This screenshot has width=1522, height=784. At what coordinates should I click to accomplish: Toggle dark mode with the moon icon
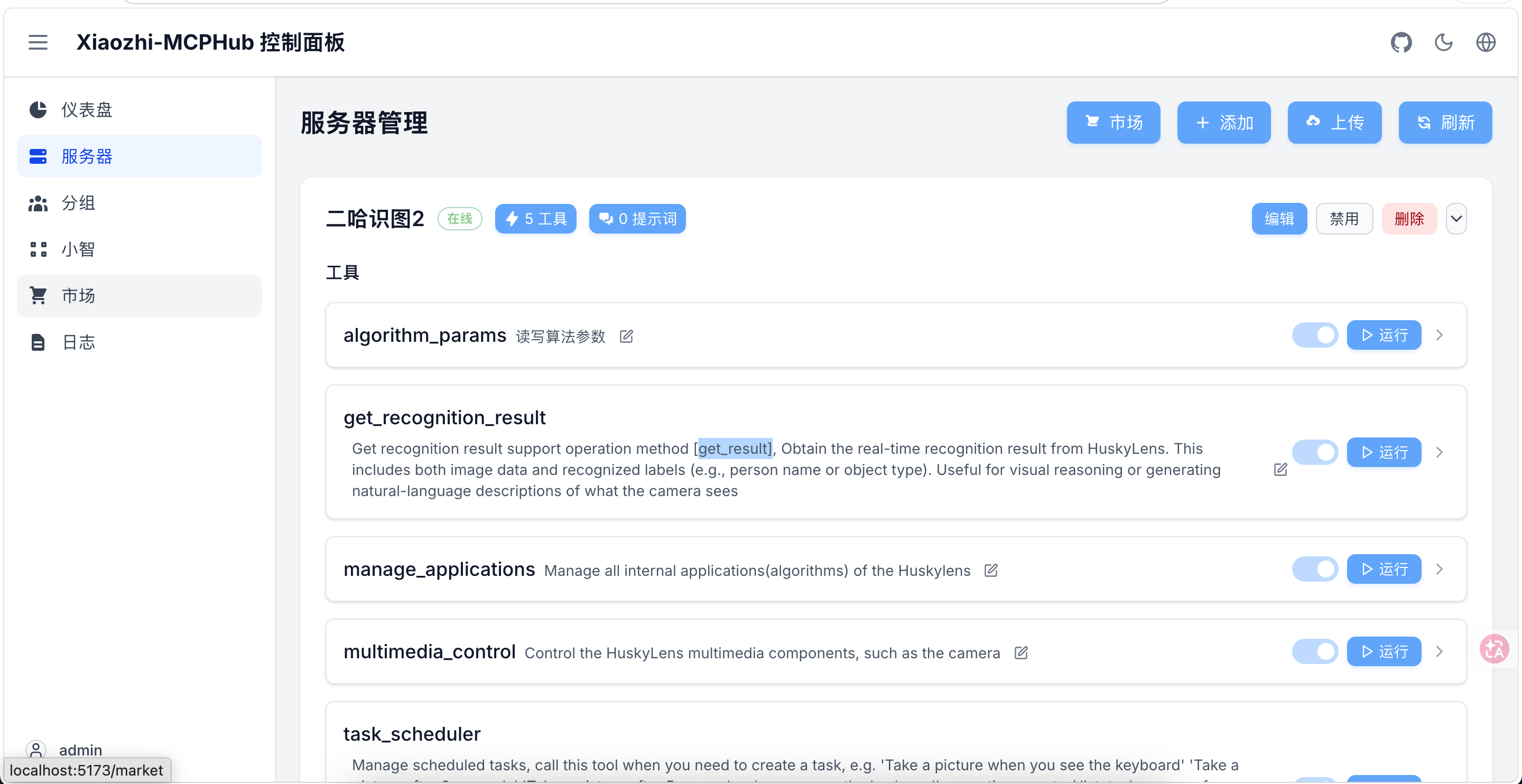[1443, 42]
